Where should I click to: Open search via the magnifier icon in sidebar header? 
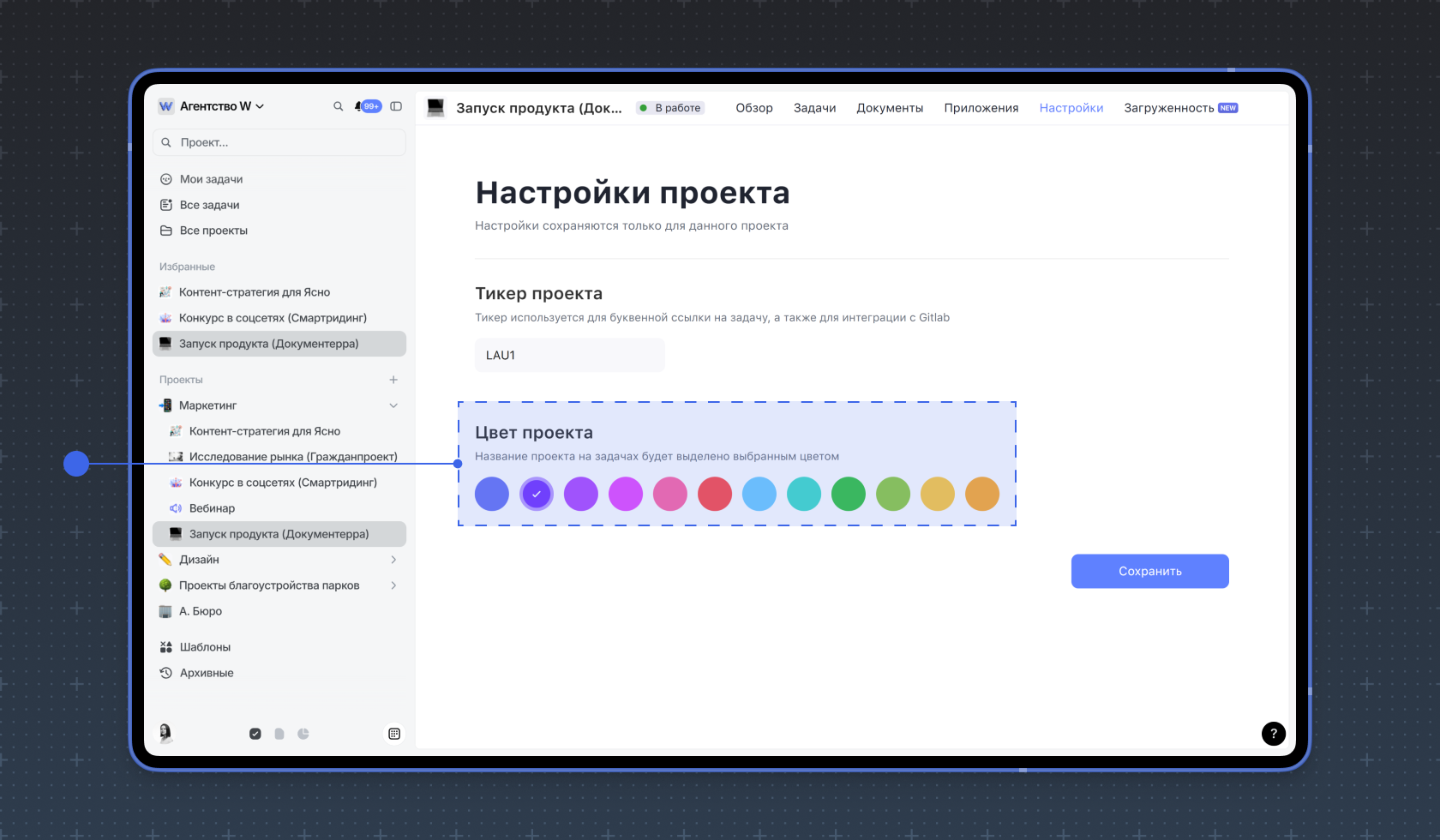(338, 106)
